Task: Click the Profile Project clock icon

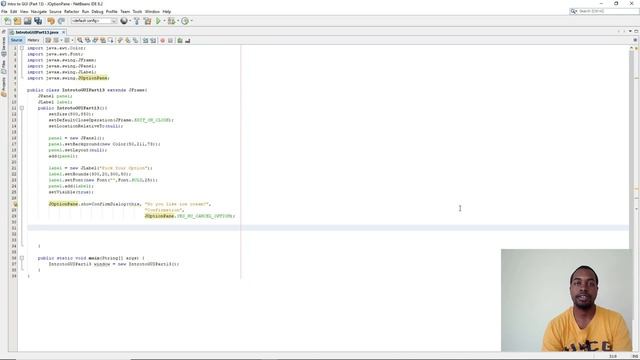Action: [184, 21]
